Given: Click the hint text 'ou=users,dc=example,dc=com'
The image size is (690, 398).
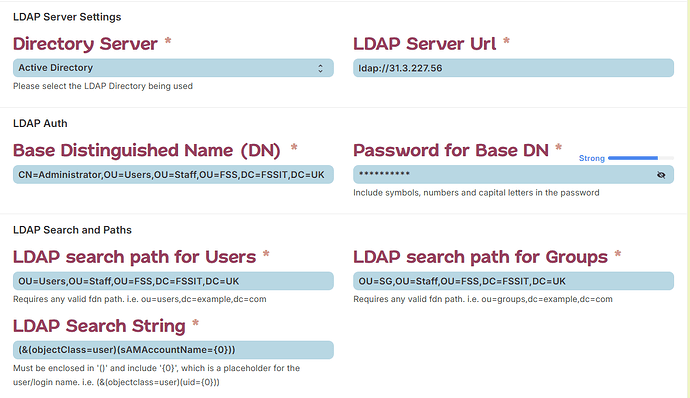Looking at the screenshot, I should coord(204,299).
